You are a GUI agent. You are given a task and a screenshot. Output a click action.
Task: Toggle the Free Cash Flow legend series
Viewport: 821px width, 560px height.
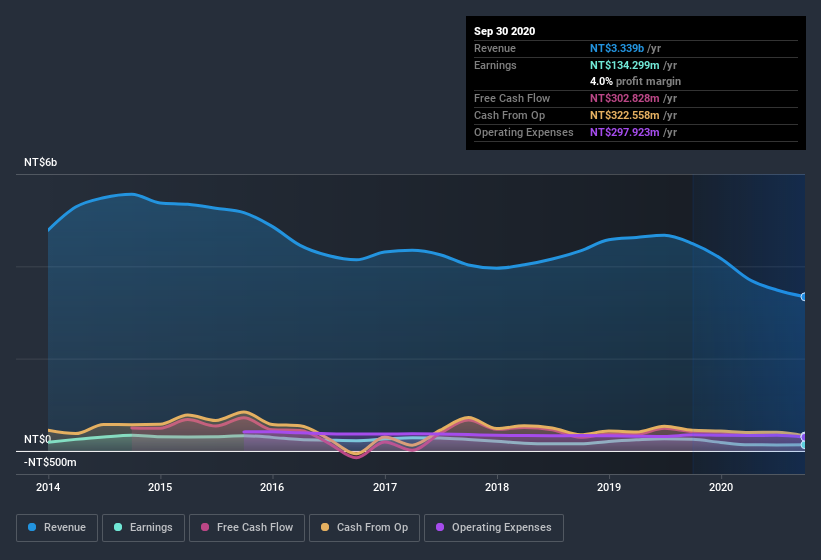click(247, 528)
